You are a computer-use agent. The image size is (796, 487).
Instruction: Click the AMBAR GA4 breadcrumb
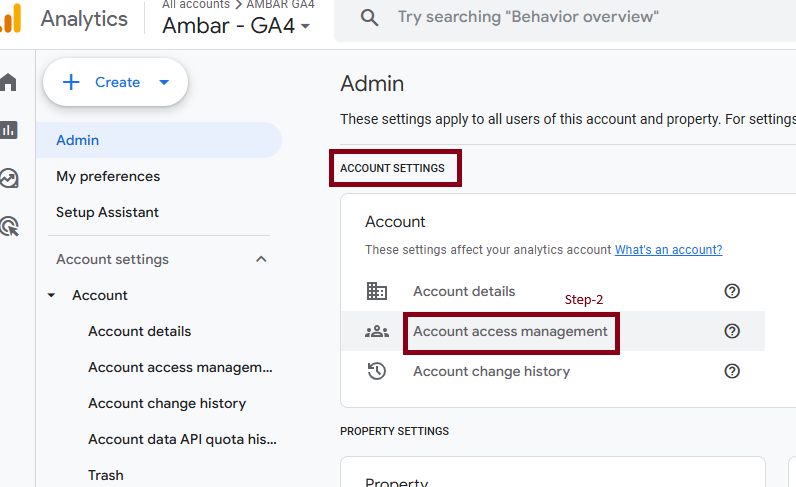coord(280,5)
